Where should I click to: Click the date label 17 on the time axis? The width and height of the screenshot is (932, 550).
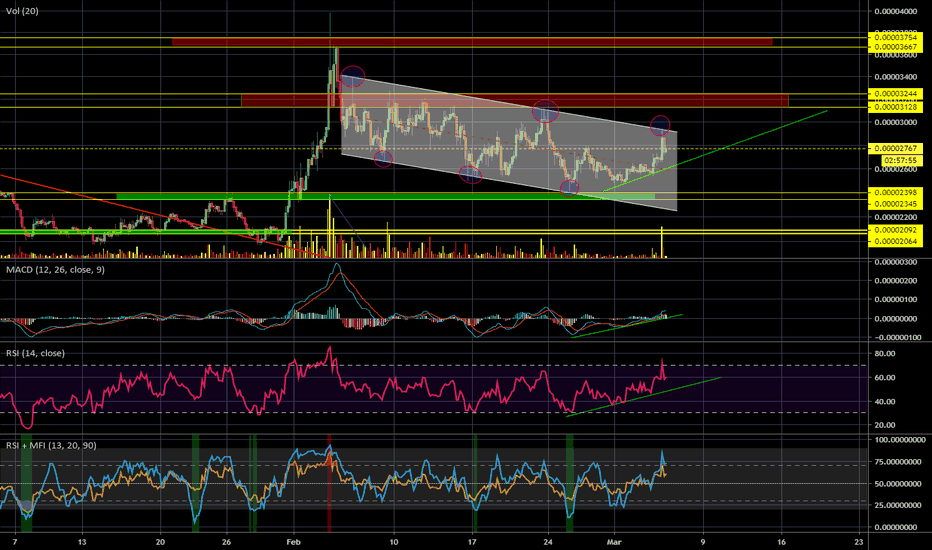click(472, 542)
